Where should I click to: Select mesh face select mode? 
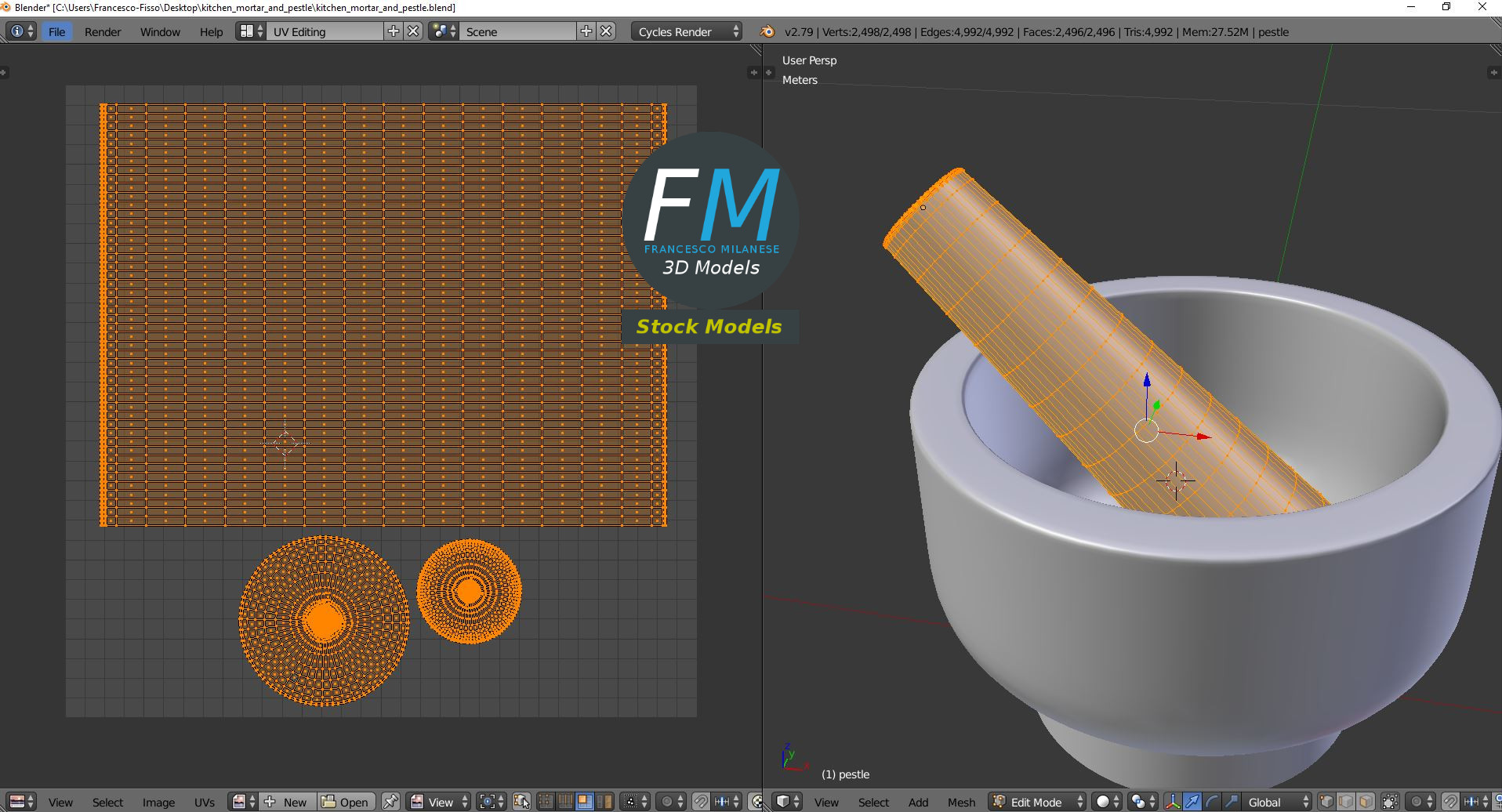click(x=1366, y=802)
